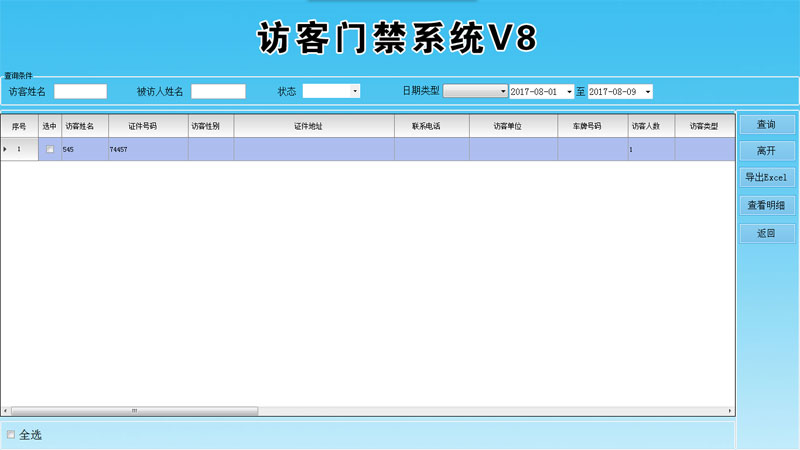Image resolution: width=800 pixels, height=450 pixels.
Task: Select the ID number cell 74457
Action: (148, 149)
